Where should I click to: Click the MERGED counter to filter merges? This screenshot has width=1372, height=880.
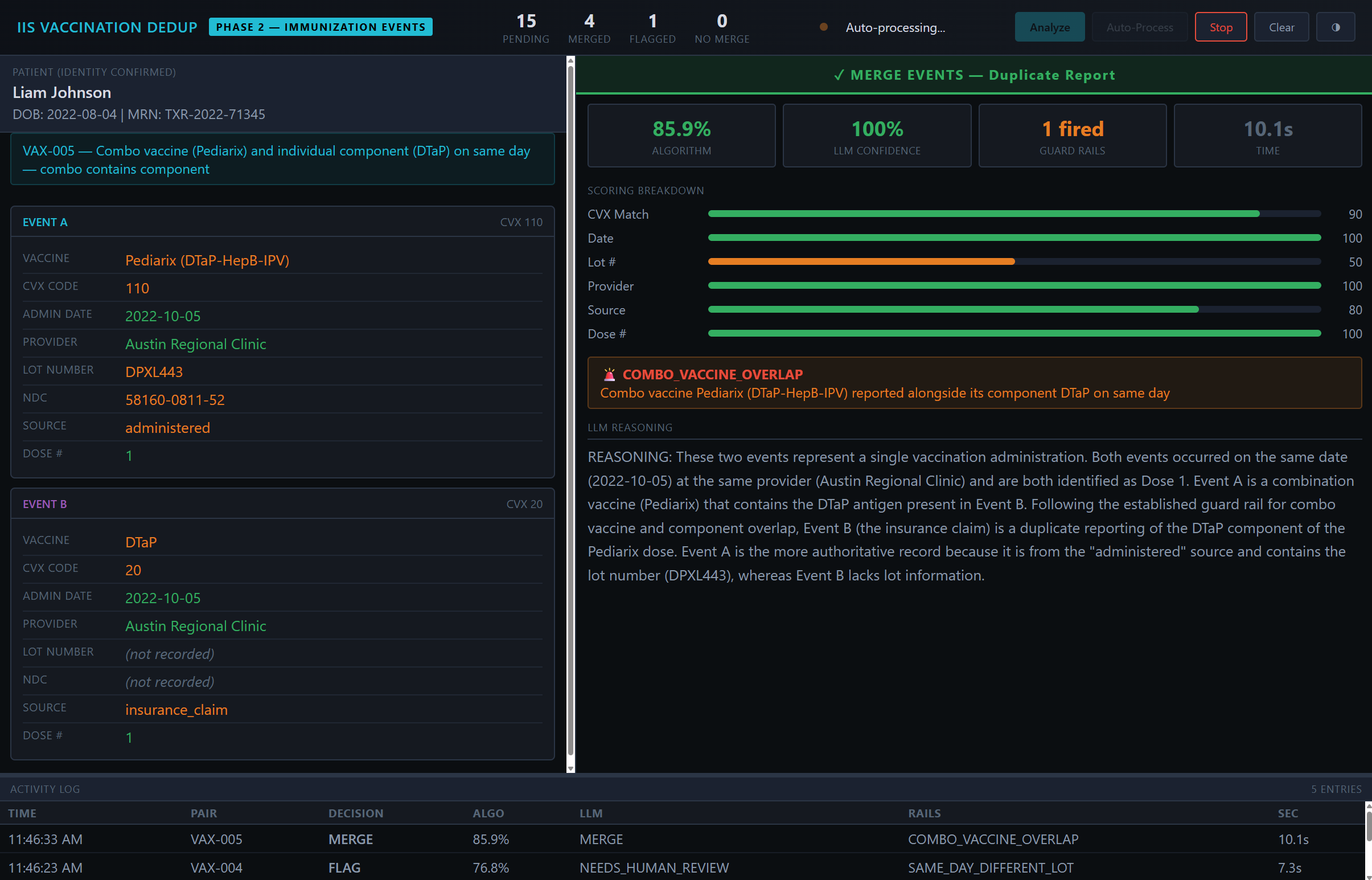(x=589, y=27)
